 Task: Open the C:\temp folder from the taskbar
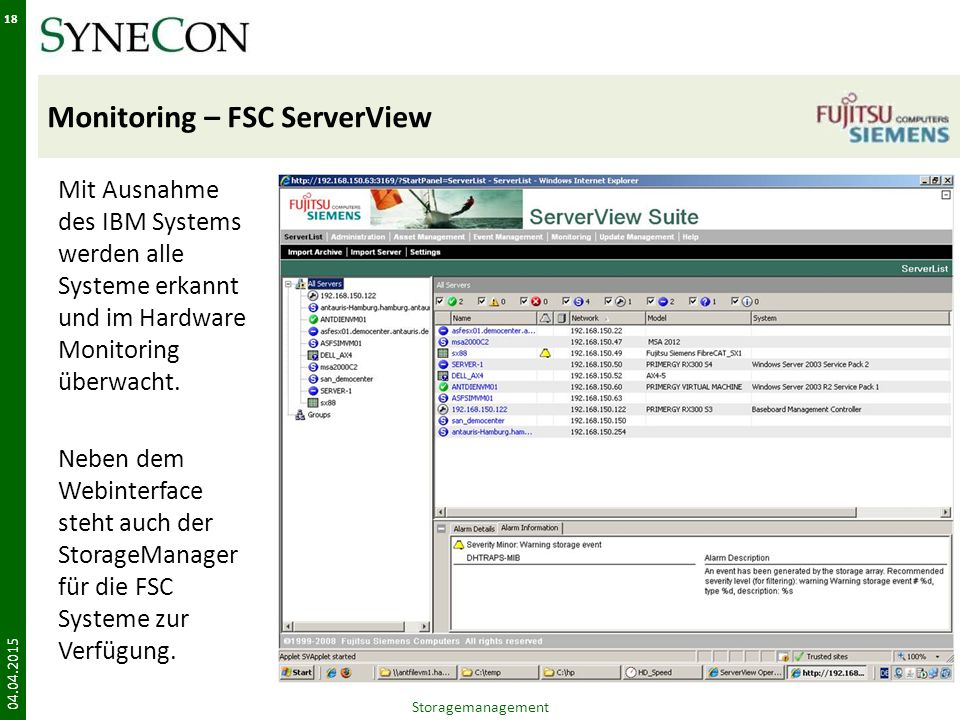497,672
